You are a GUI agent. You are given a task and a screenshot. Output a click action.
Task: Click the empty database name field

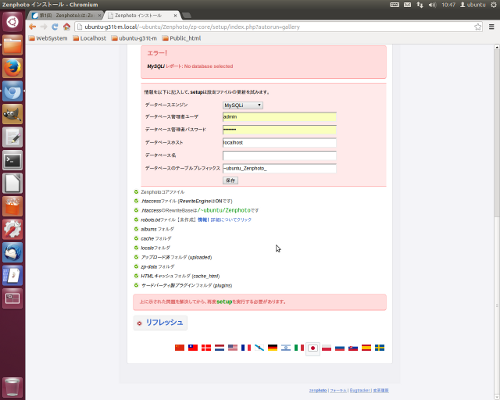[x=279, y=156]
